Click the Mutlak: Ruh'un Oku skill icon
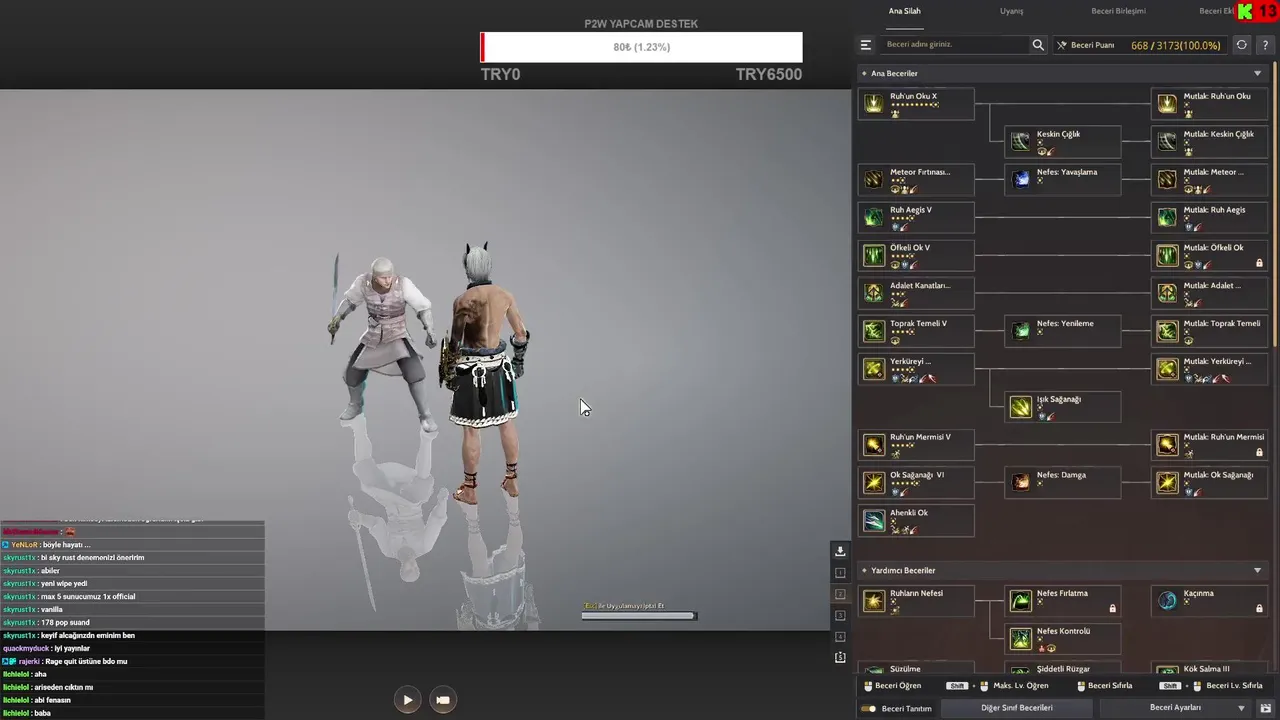Image resolution: width=1280 pixels, height=720 pixels. click(1167, 104)
